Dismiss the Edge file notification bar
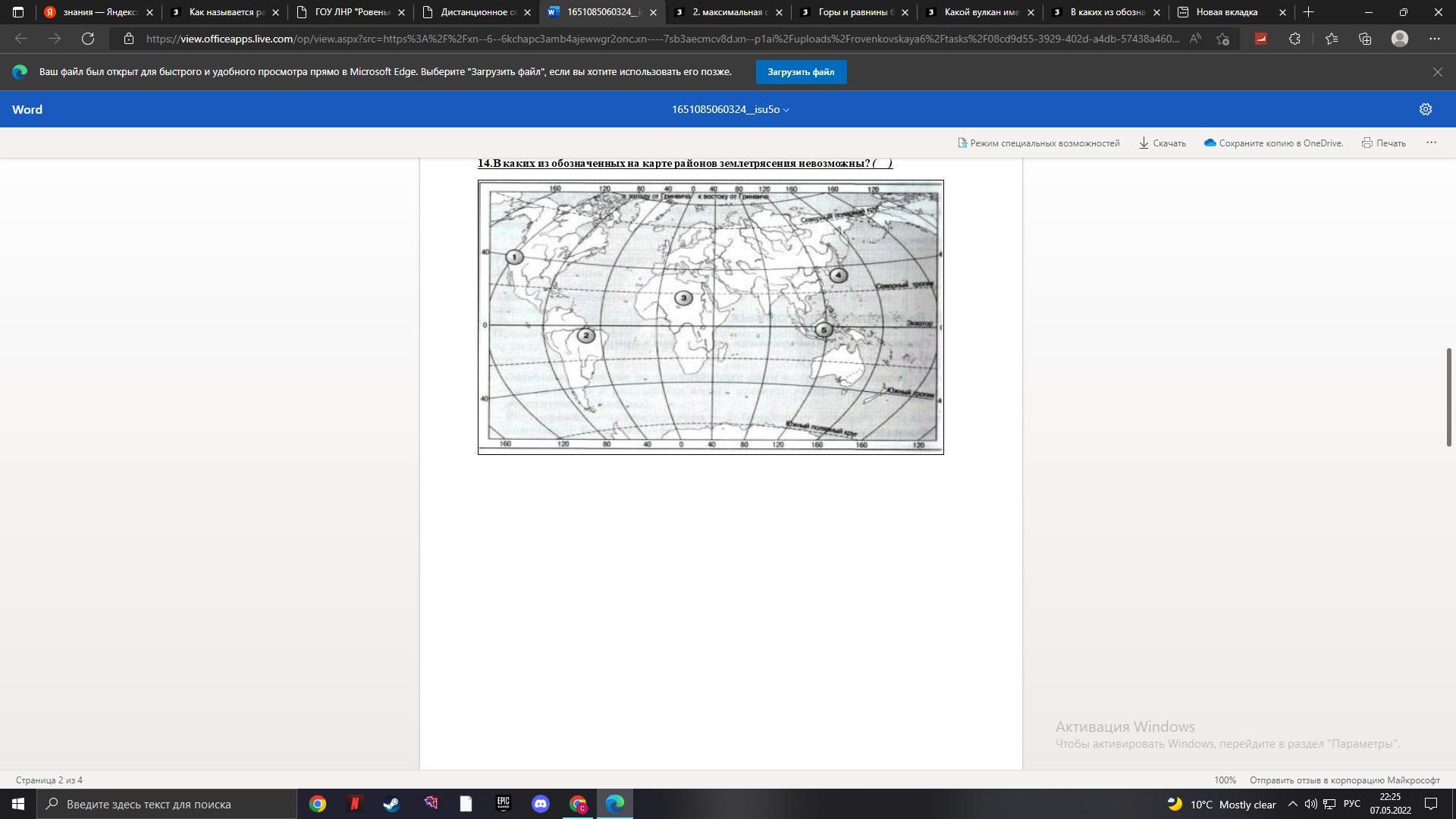This screenshot has width=1456, height=819. coord(1437,72)
